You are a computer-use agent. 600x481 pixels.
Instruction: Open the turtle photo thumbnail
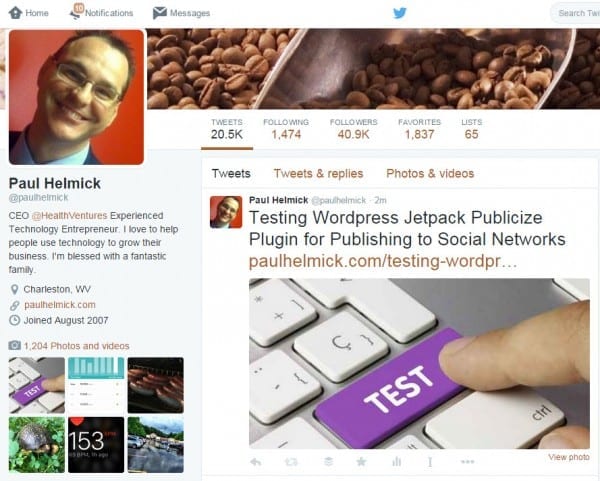point(37,445)
